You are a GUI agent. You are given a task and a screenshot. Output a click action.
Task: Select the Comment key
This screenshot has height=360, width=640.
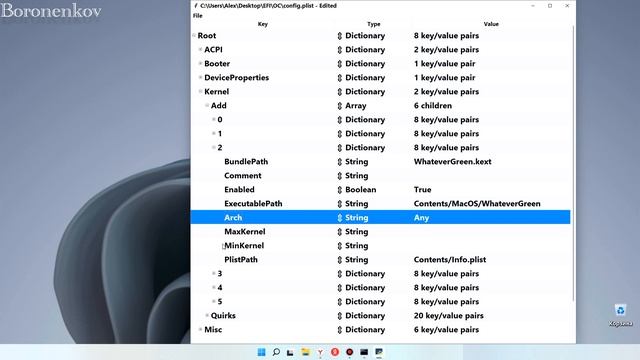coord(242,176)
